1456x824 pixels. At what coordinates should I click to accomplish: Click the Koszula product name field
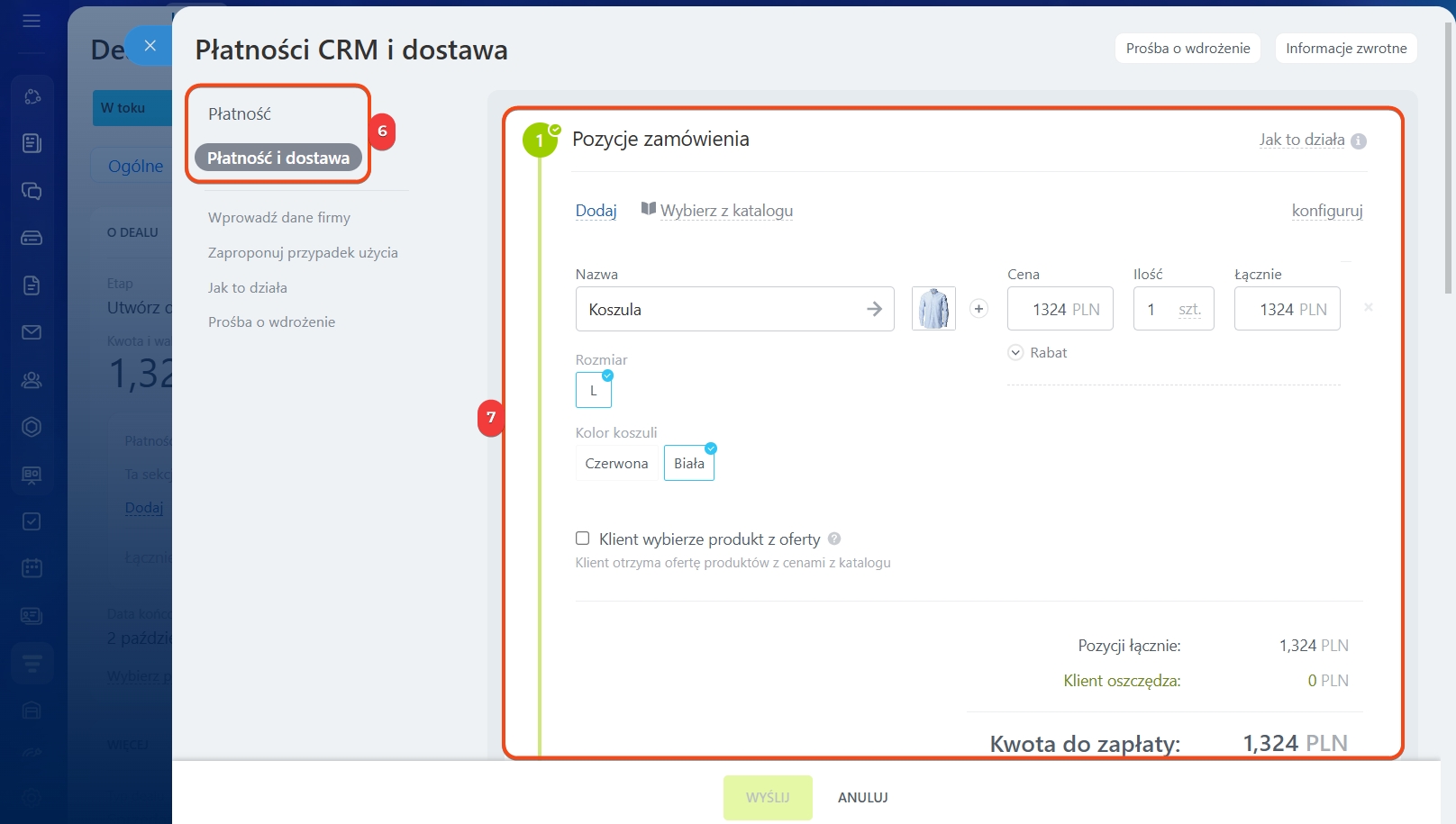point(734,309)
